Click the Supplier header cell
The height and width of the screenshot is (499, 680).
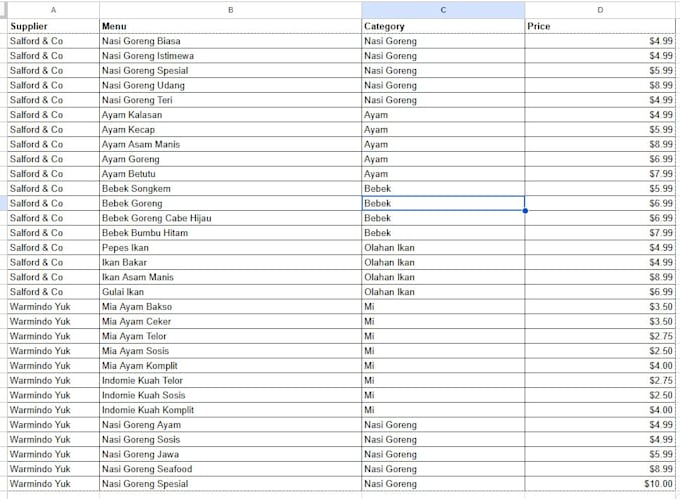coord(53,26)
